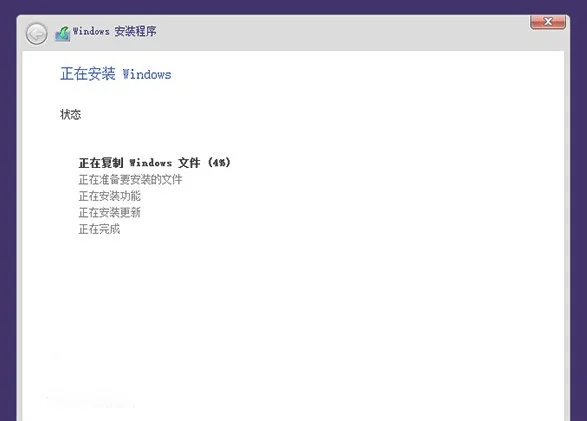The image size is (587, 421).
Task: Select the '正在准备要安装的文件' step
Action: 130,180
